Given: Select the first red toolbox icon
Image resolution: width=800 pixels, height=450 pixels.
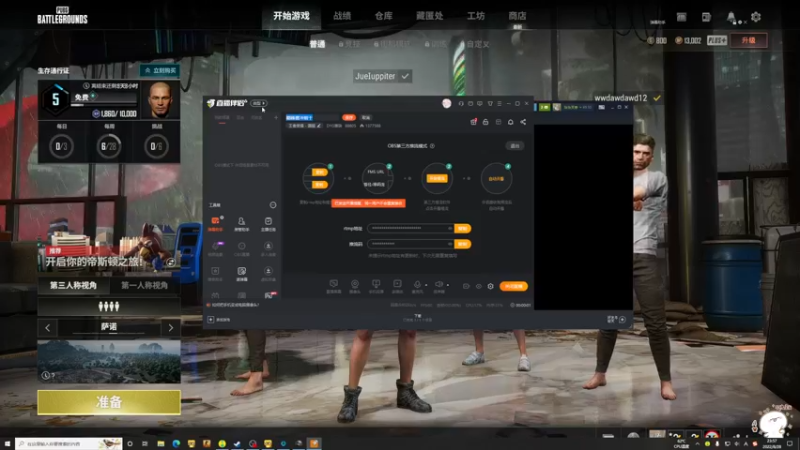Looking at the screenshot, I should click(215, 223).
